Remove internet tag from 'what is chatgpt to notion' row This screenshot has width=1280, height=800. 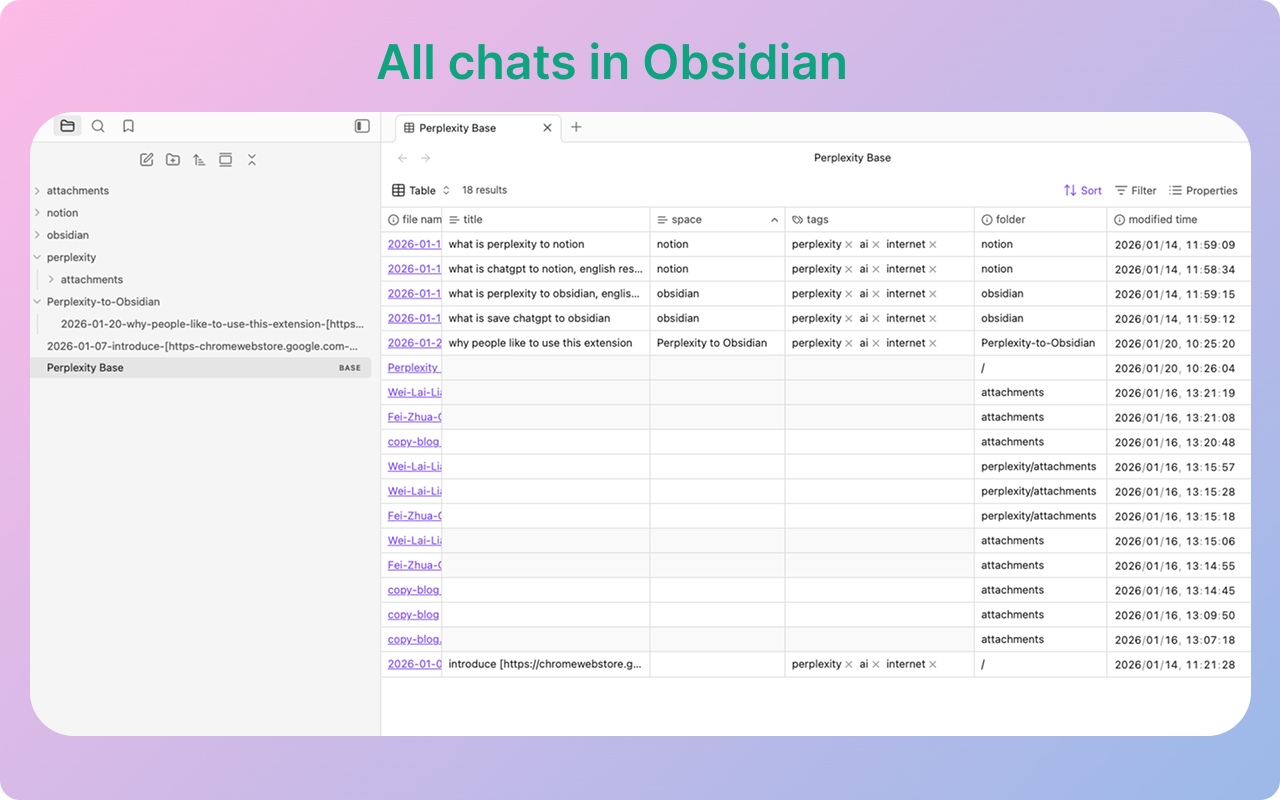[x=933, y=269]
